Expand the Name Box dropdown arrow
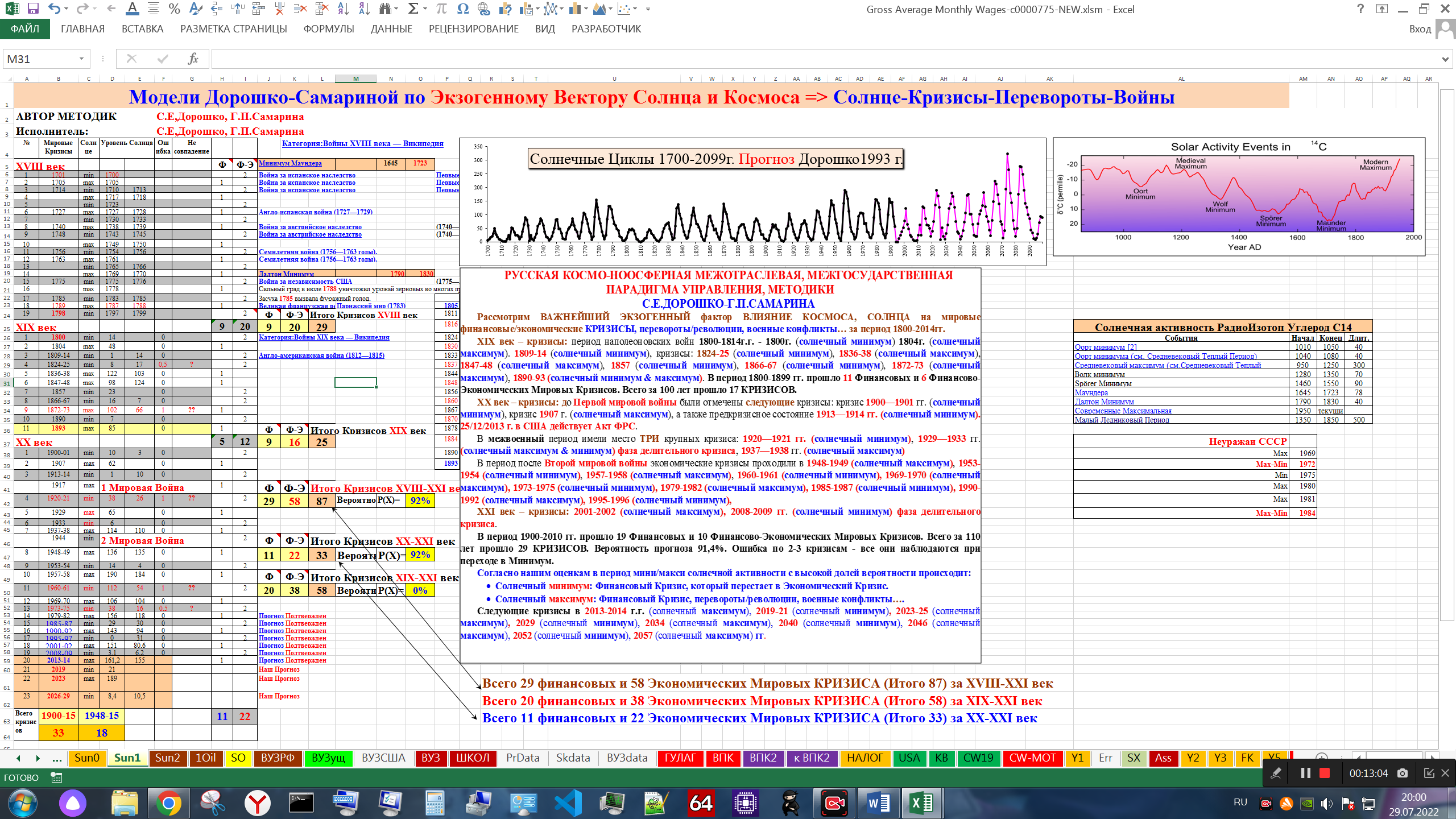Image resolution: width=1456 pixels, height=819 pixels. pyautogui.click(x=81, y=59)
